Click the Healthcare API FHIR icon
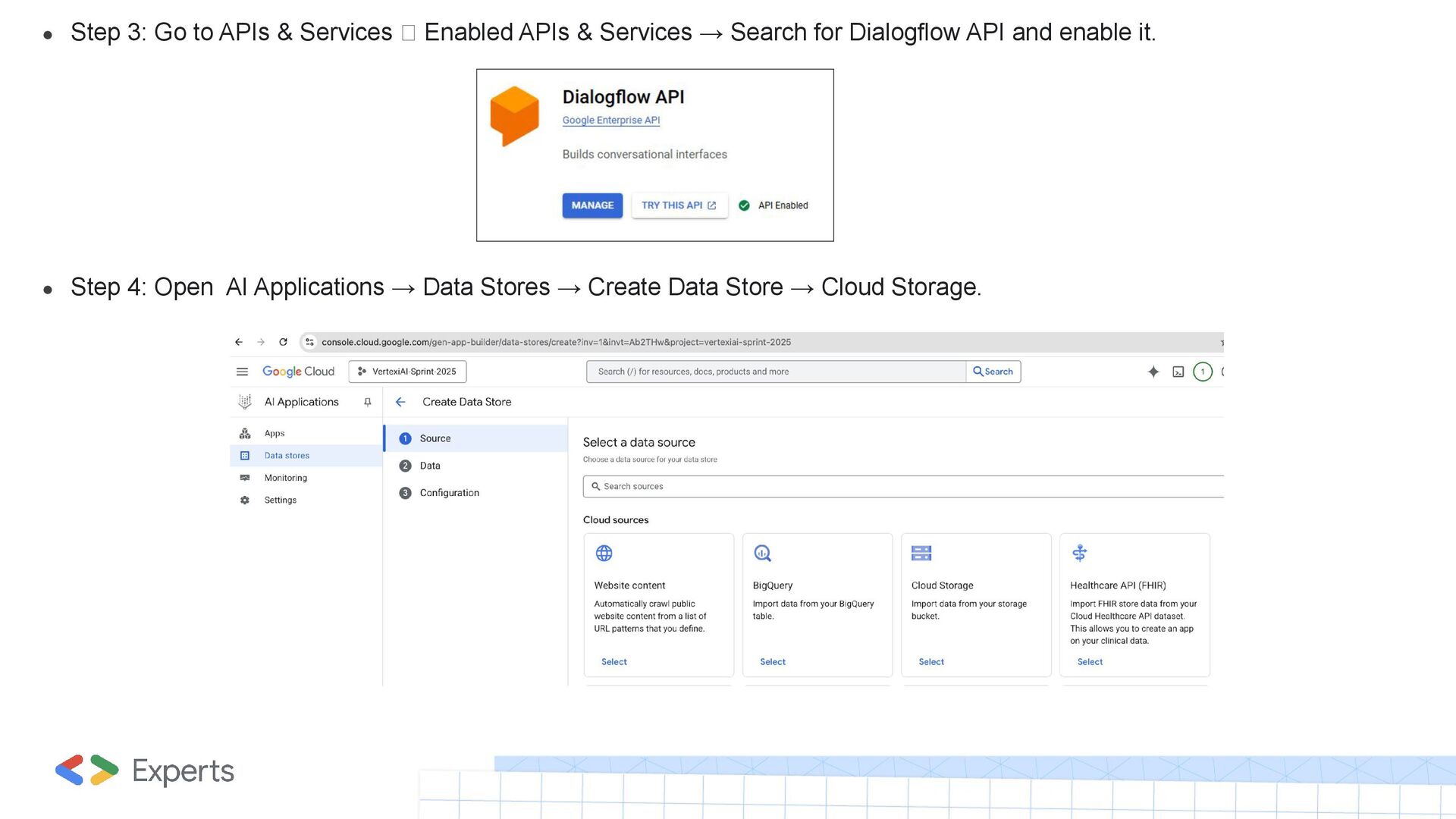This screenshot has height=819, width=1456. point(1080,554)
